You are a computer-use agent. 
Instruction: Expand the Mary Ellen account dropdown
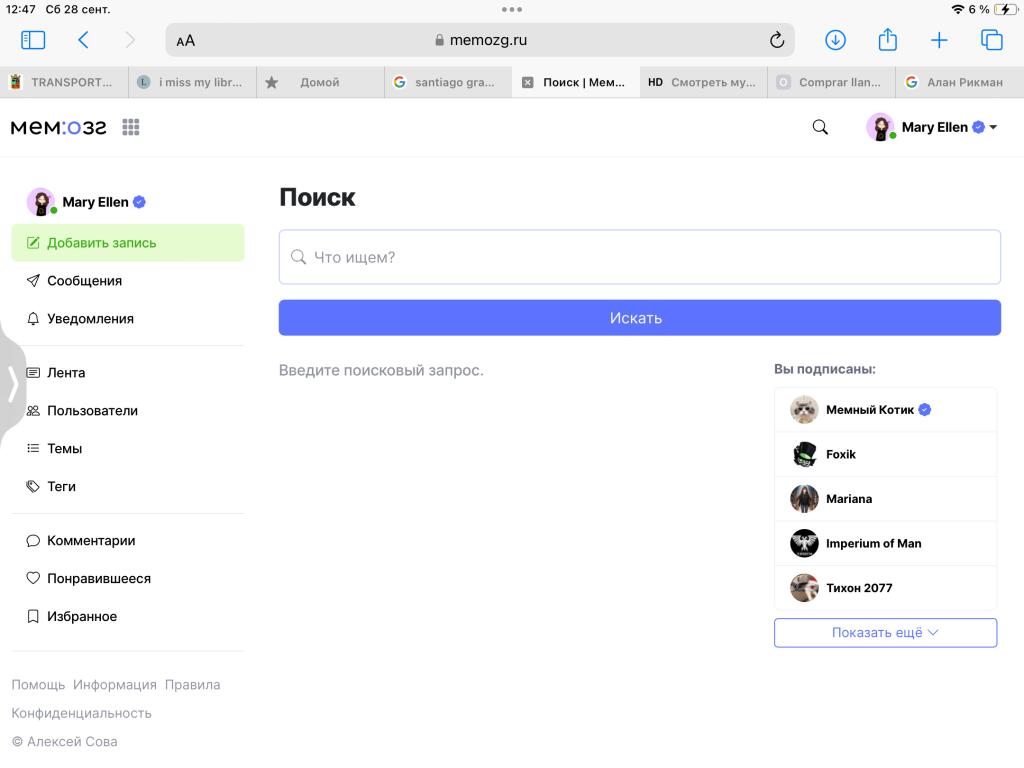(x=993, y=127)
